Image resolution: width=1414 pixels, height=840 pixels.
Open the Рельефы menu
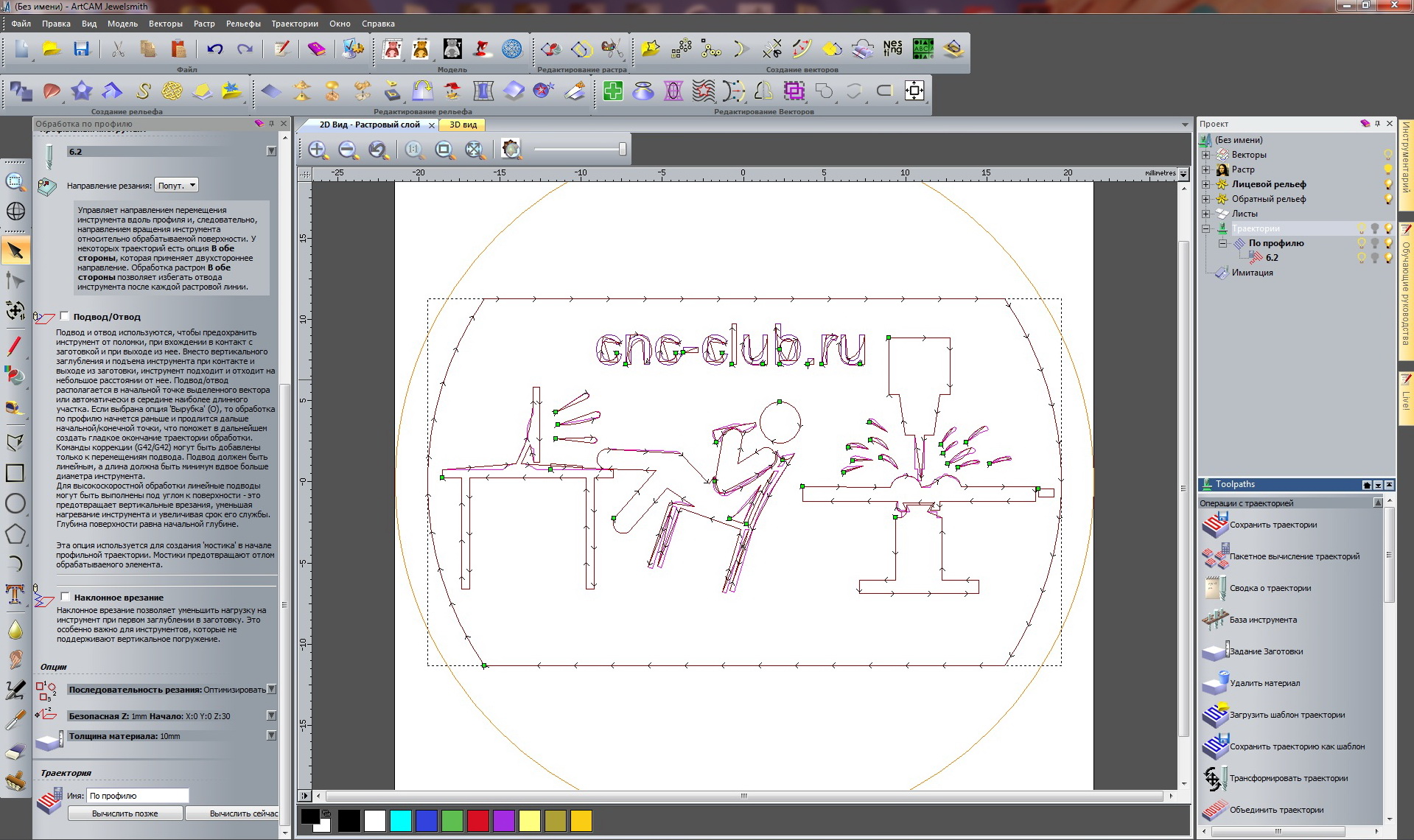click(243, 24)
